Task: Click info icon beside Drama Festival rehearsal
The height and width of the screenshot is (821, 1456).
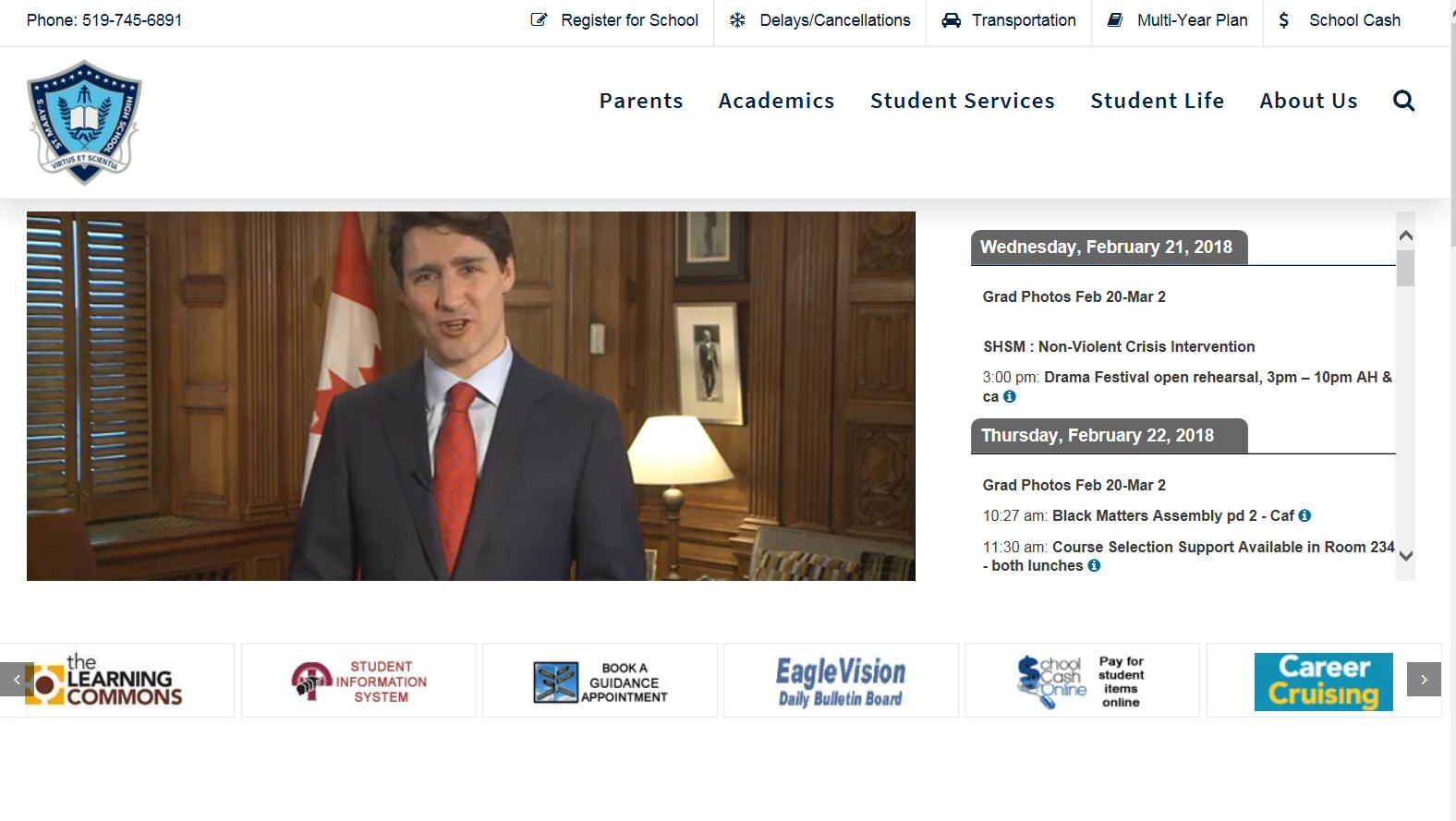Action: (1010, 397)
